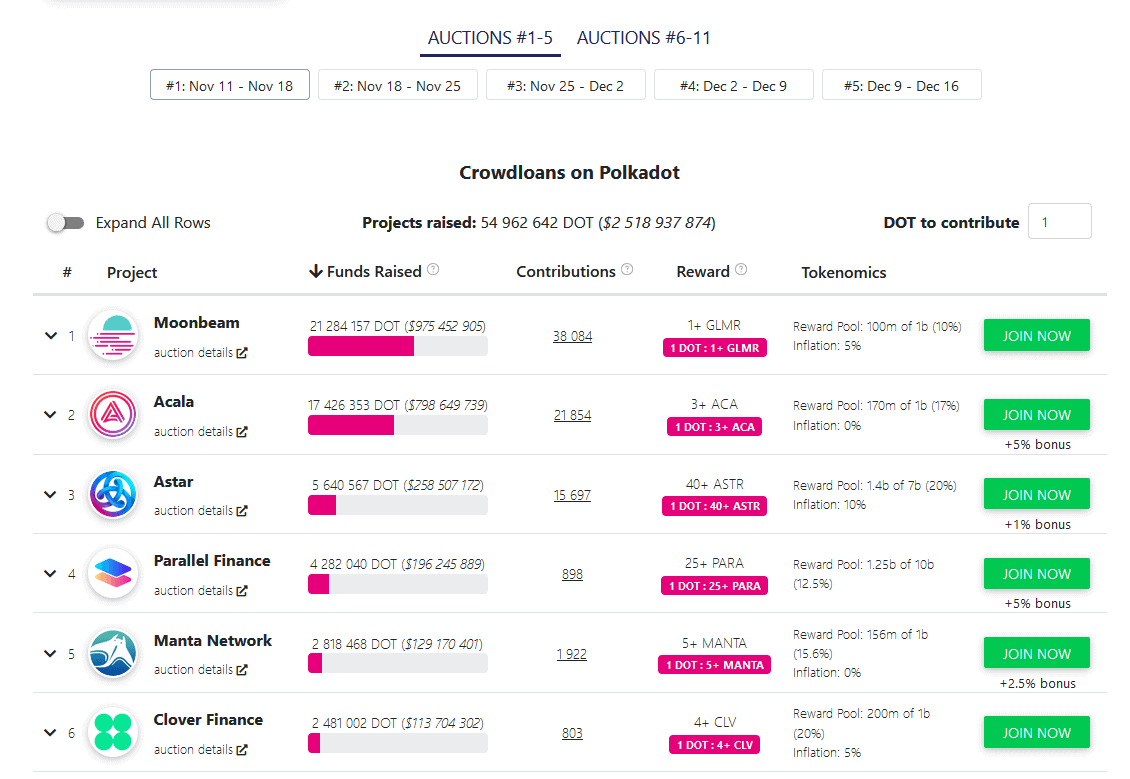Expand the Clover Finance row chevron

[50, 733]
